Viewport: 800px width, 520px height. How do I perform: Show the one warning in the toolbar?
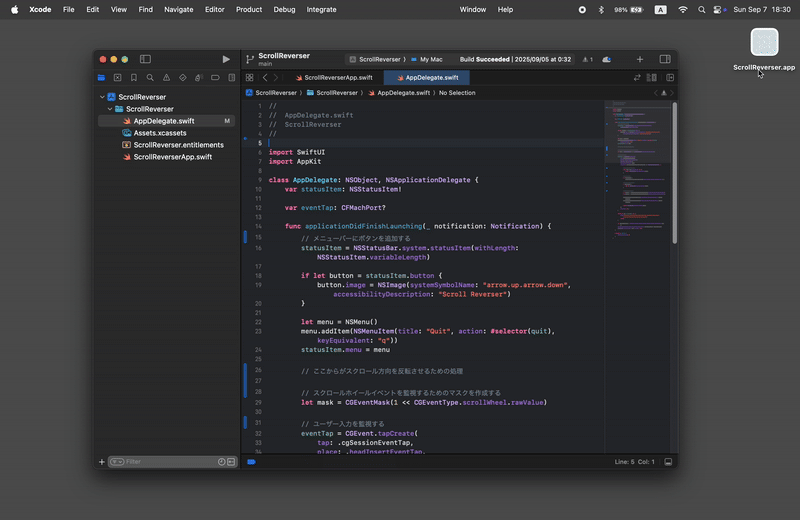coord(588,59)
